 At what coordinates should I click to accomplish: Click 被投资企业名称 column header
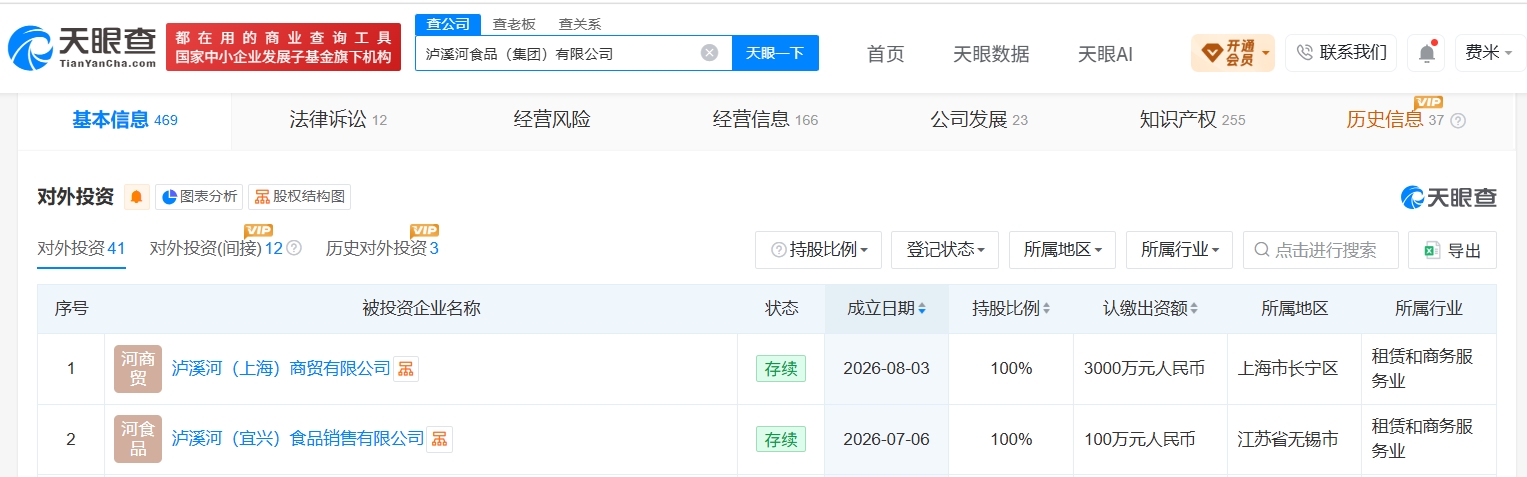coord(421,309)
